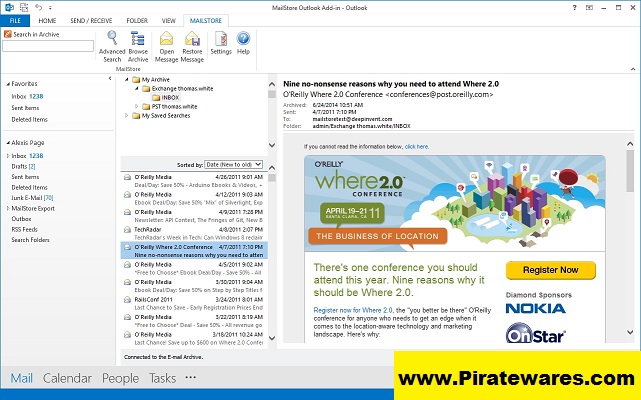Collapse the Favorites section
This screenshot has height=400, width=641.
coord(6,85)
